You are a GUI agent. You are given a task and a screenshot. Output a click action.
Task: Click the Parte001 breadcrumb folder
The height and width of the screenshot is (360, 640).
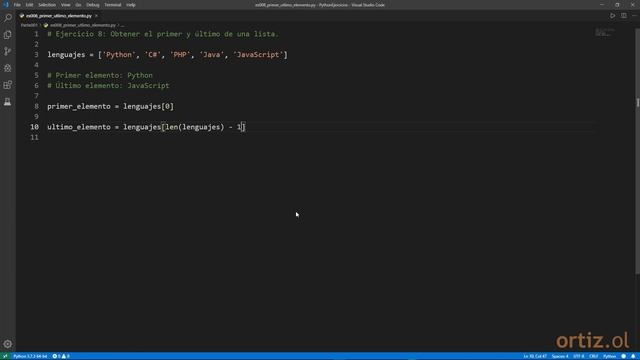click(x=29, y=25)
